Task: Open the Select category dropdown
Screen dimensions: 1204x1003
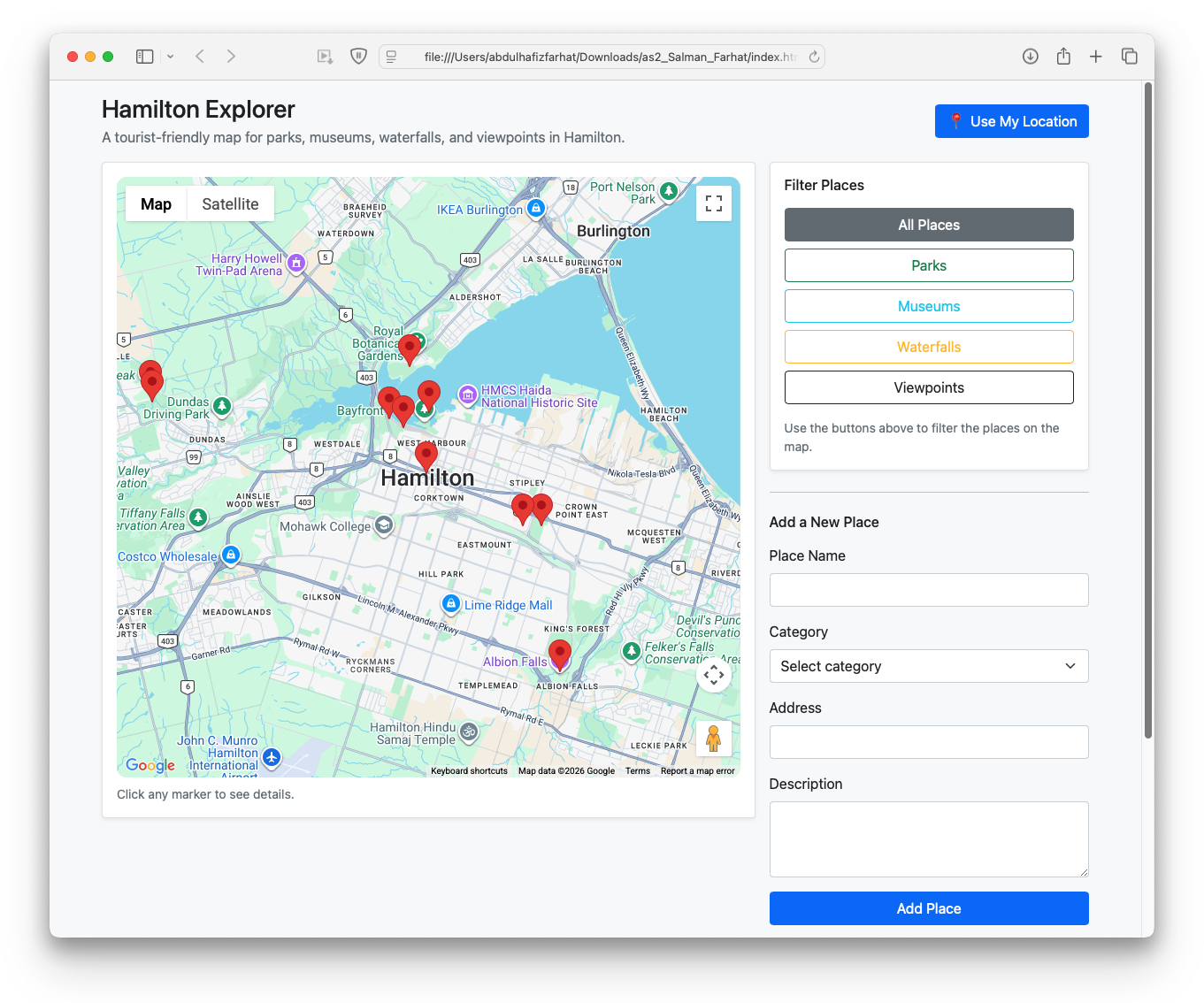Action: pos(928,666)
